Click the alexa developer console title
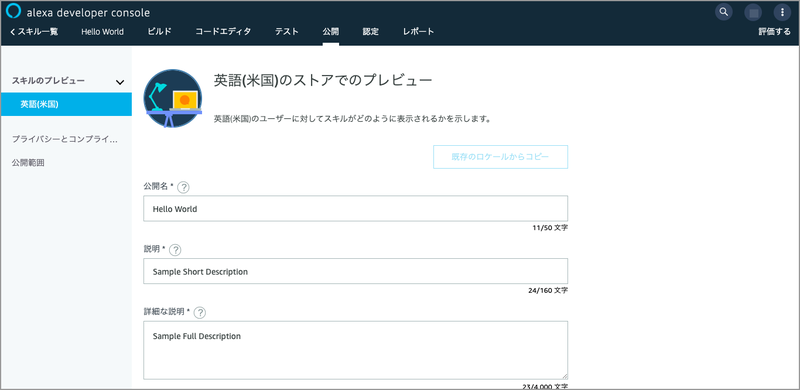 (88, 13)
